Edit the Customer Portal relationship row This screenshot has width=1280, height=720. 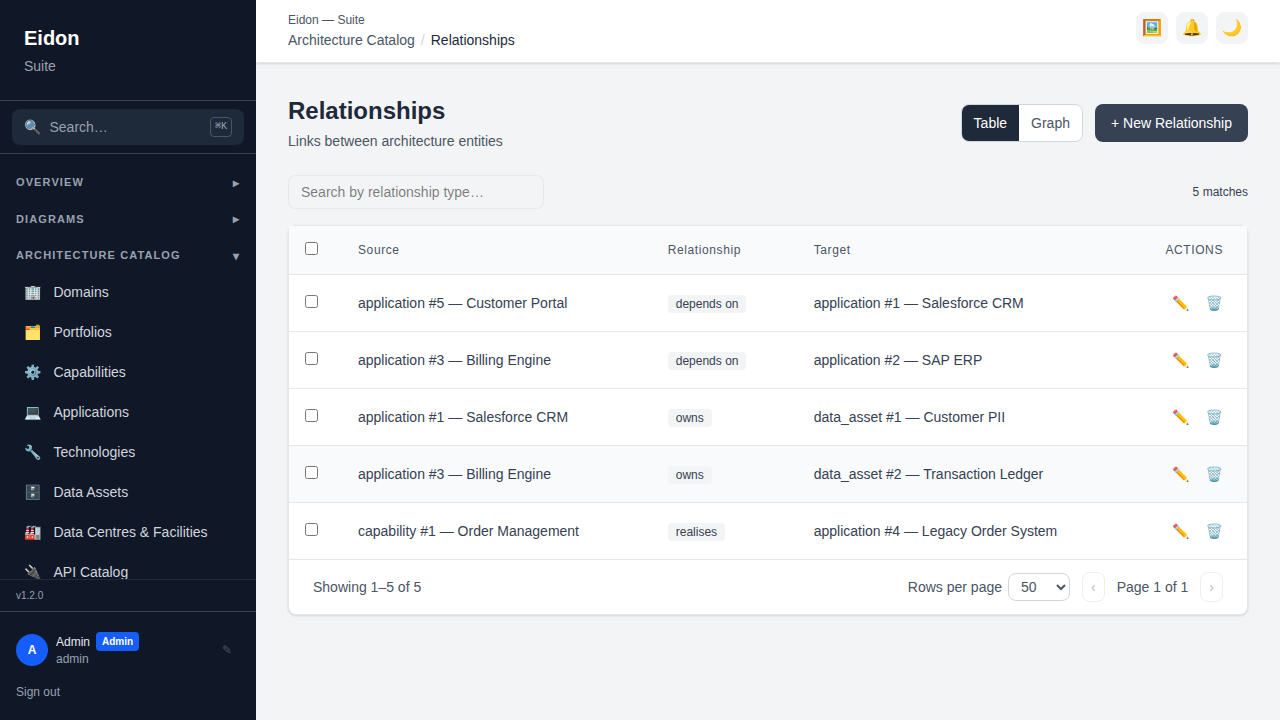pyautogui.click(x=1181, y=303)
